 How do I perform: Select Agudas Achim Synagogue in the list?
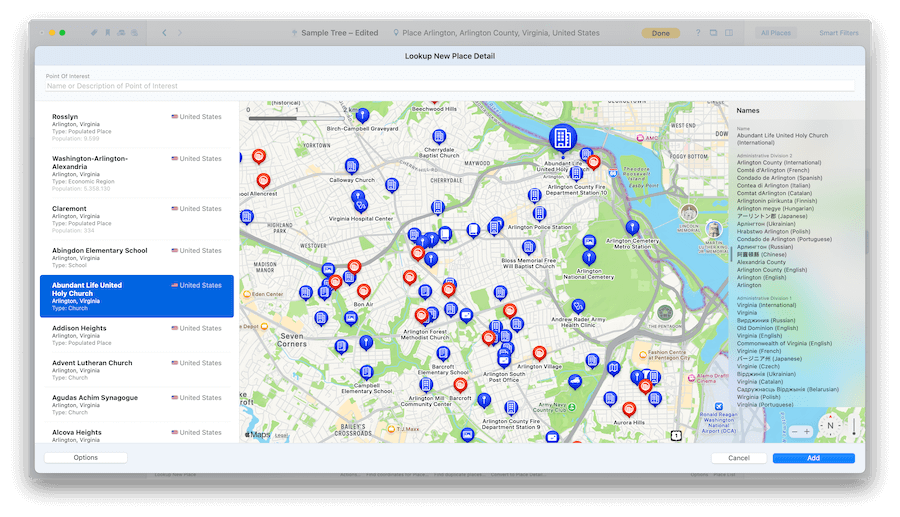point(137,405)
